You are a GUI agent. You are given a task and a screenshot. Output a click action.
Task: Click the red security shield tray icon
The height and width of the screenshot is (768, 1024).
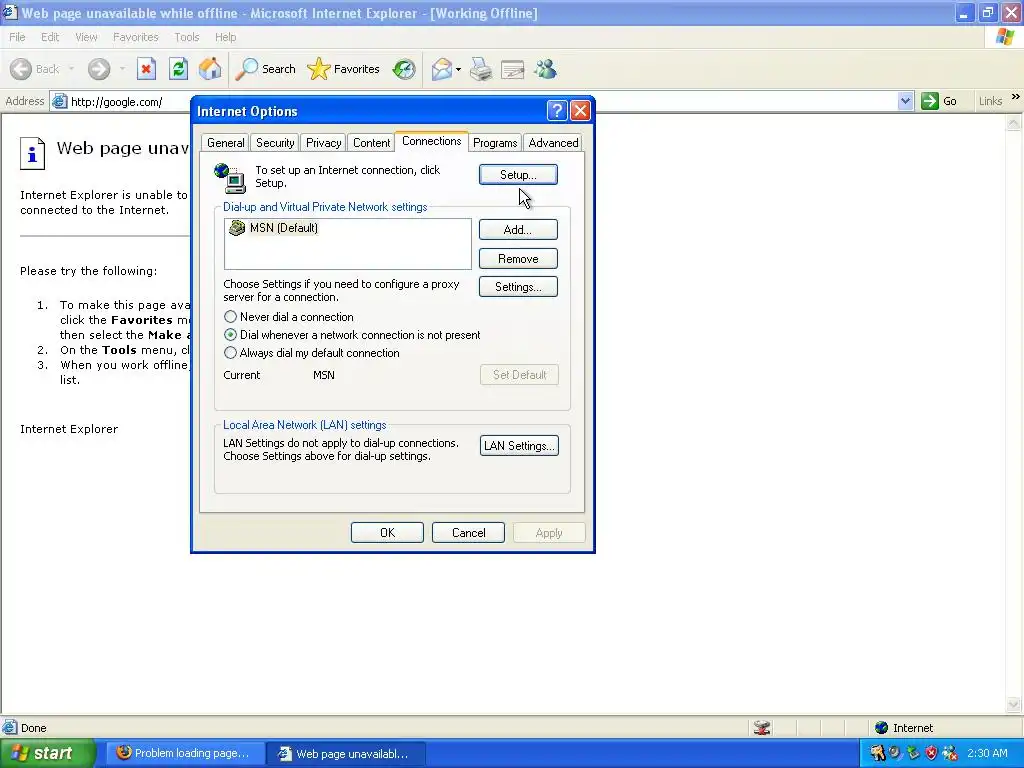(x=931, y=753)
